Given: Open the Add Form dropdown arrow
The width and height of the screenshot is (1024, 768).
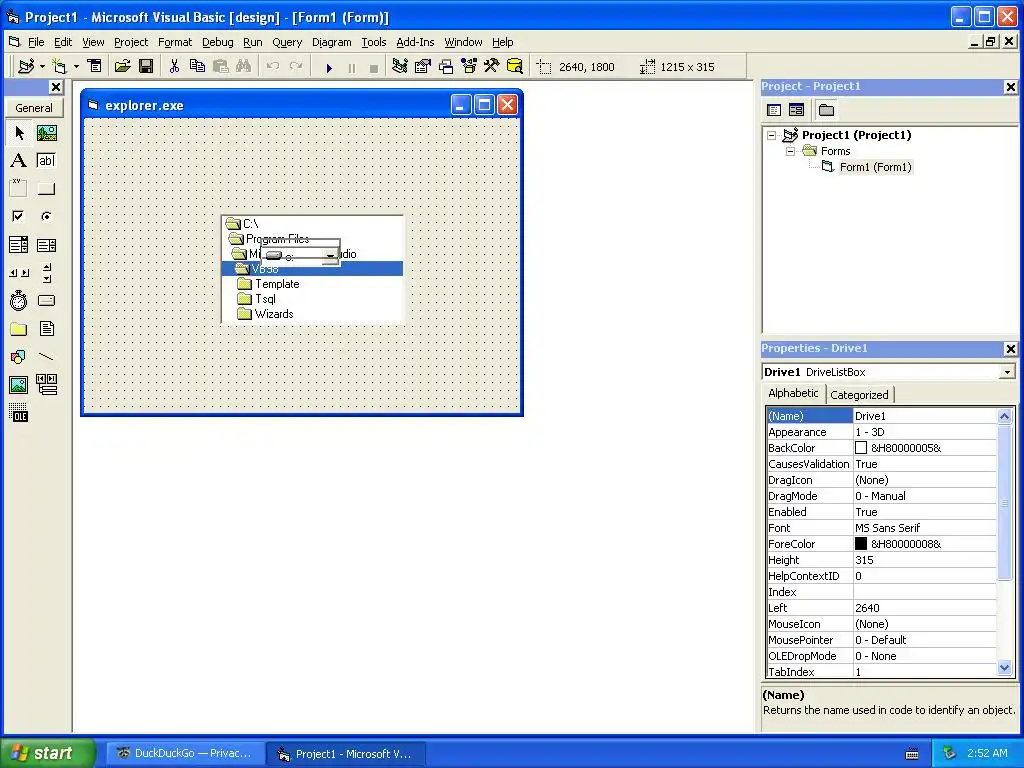Looking at the screenshot, I should click(x=76, y=66).
